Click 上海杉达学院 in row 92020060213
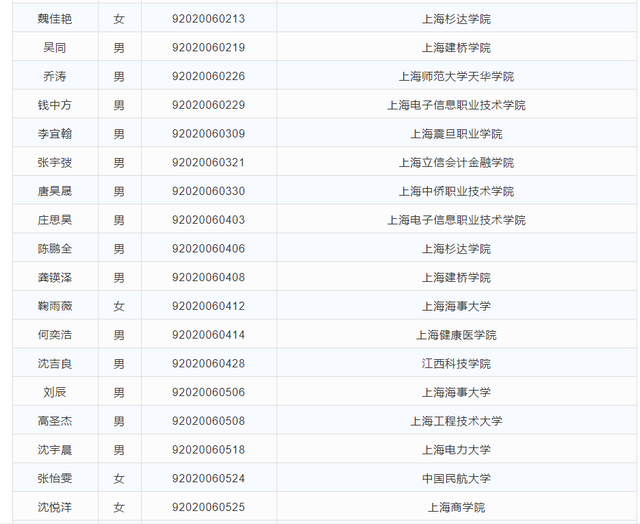This screenshot has height=524, width=640. 456,19
